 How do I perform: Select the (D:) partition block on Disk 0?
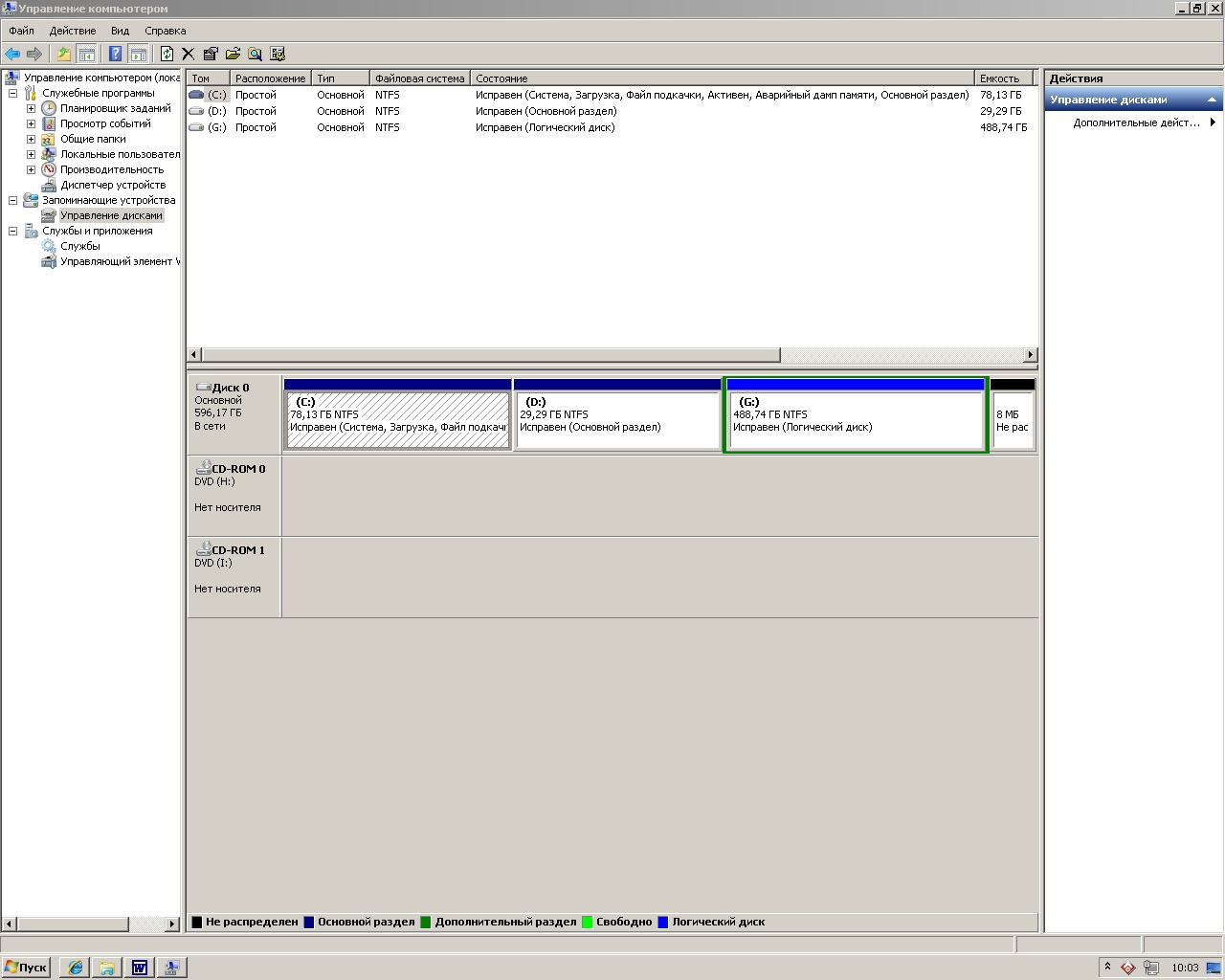[617, 421]
